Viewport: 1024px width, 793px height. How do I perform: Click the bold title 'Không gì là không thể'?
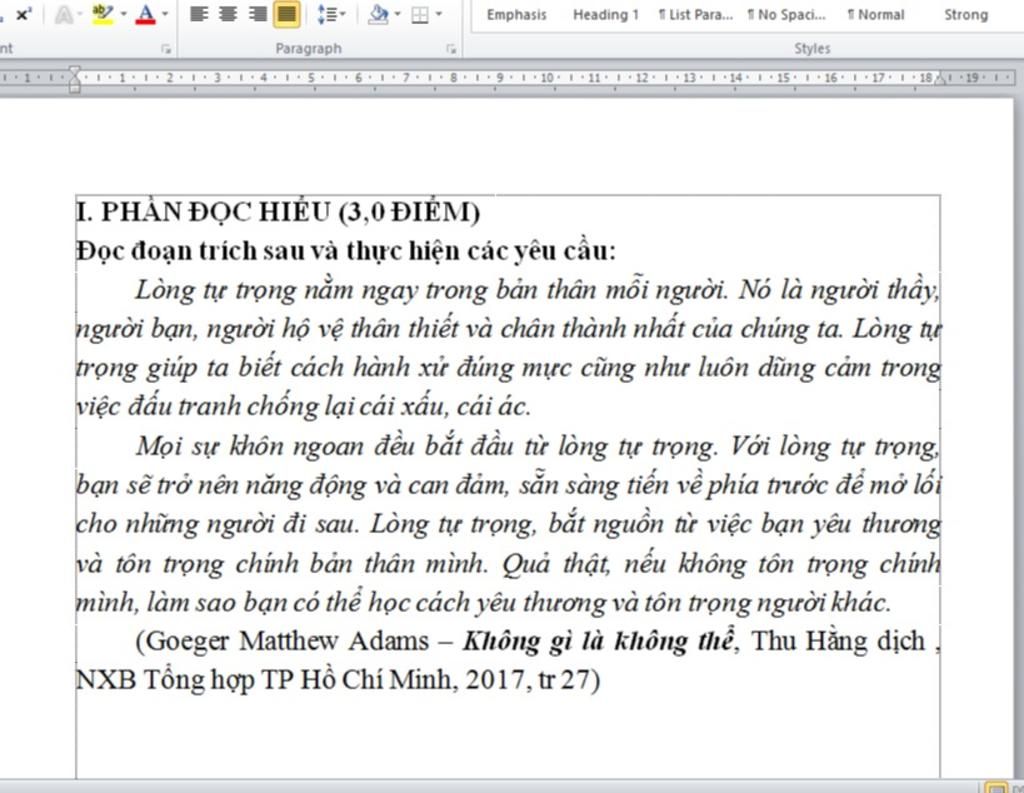(599, 641)
